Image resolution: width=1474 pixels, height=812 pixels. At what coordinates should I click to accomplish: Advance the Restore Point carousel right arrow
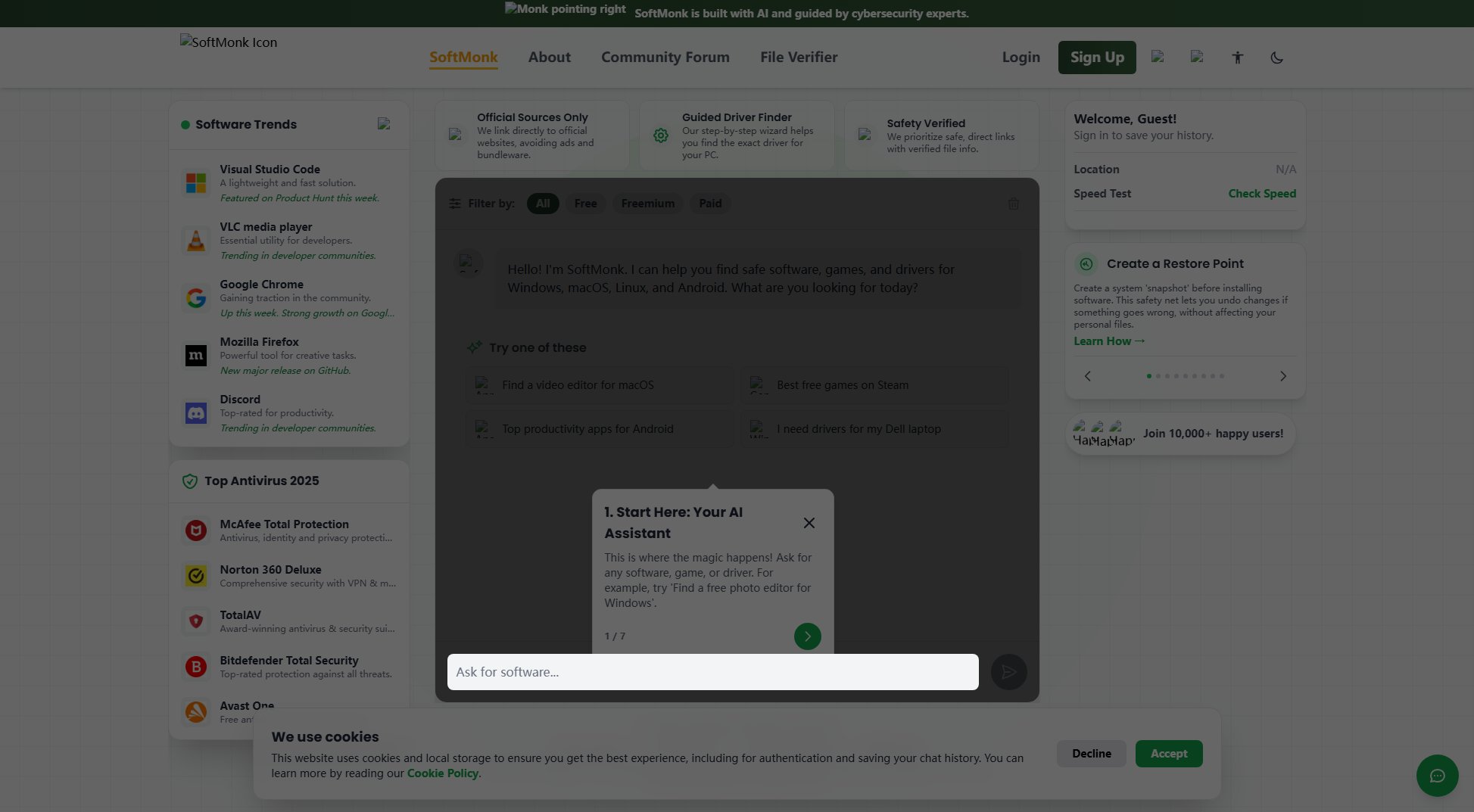(1283, 376)
